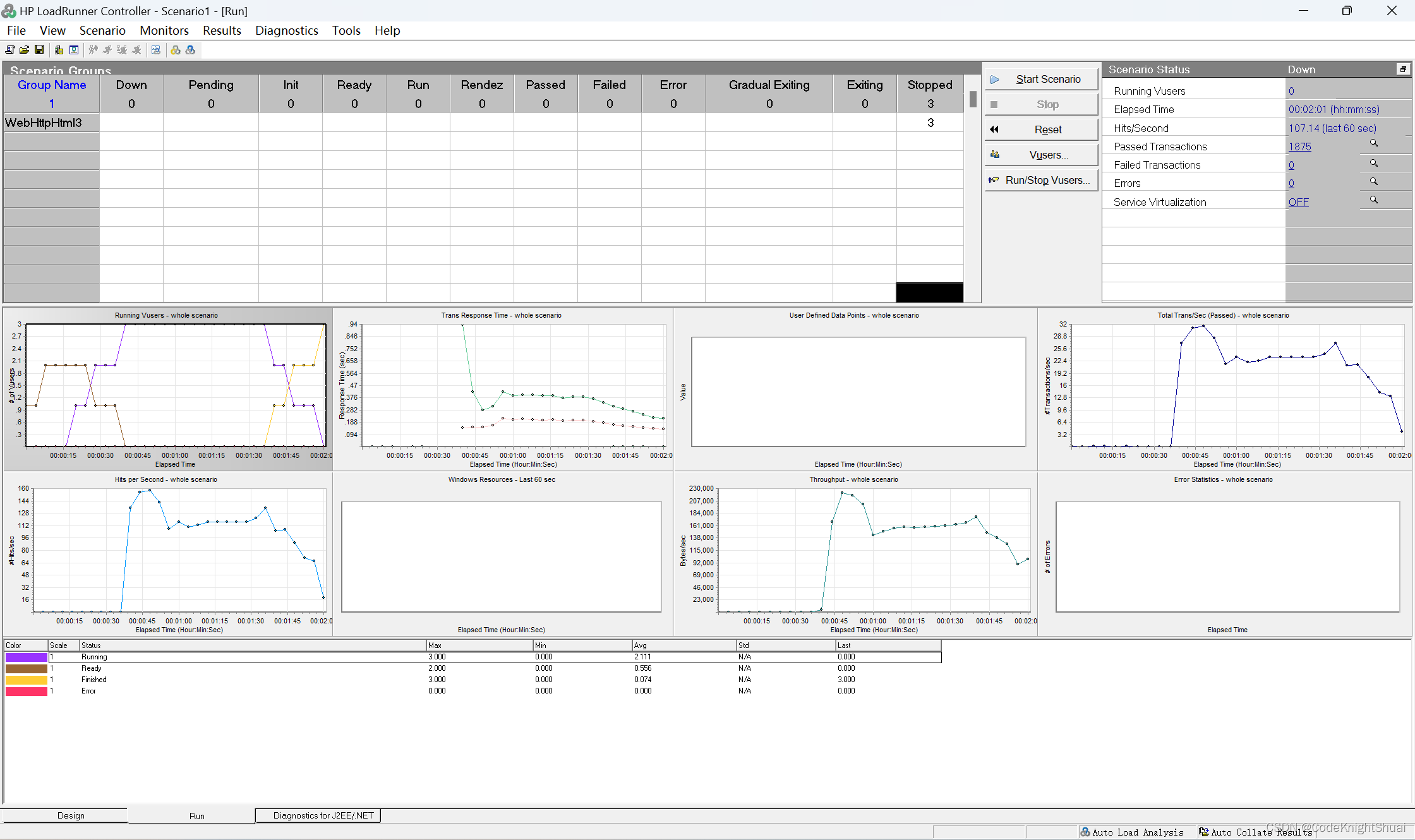
Task: Click the Status column header in legend
Action: coord(253,645)
